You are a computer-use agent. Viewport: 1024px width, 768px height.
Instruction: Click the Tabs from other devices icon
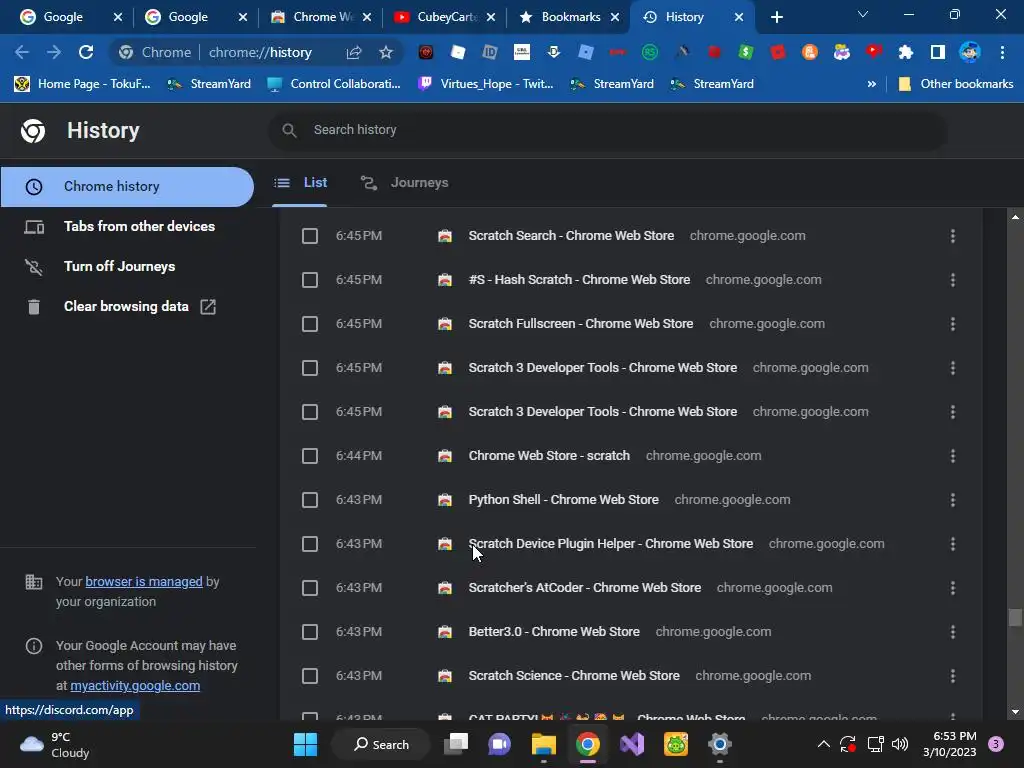34,227
